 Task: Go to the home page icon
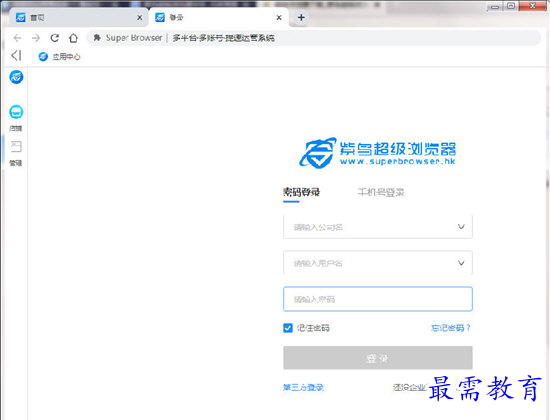pos(73,38)
